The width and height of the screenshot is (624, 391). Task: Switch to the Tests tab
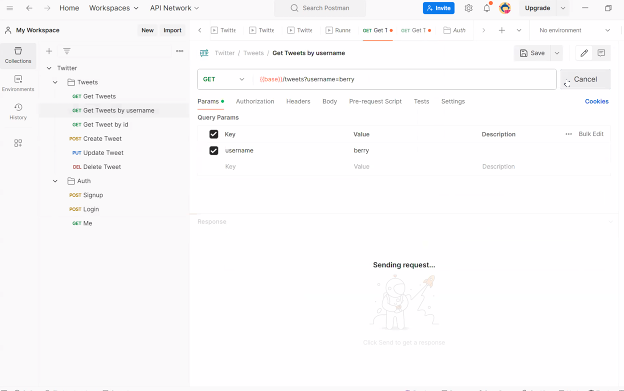click(421, 101)
